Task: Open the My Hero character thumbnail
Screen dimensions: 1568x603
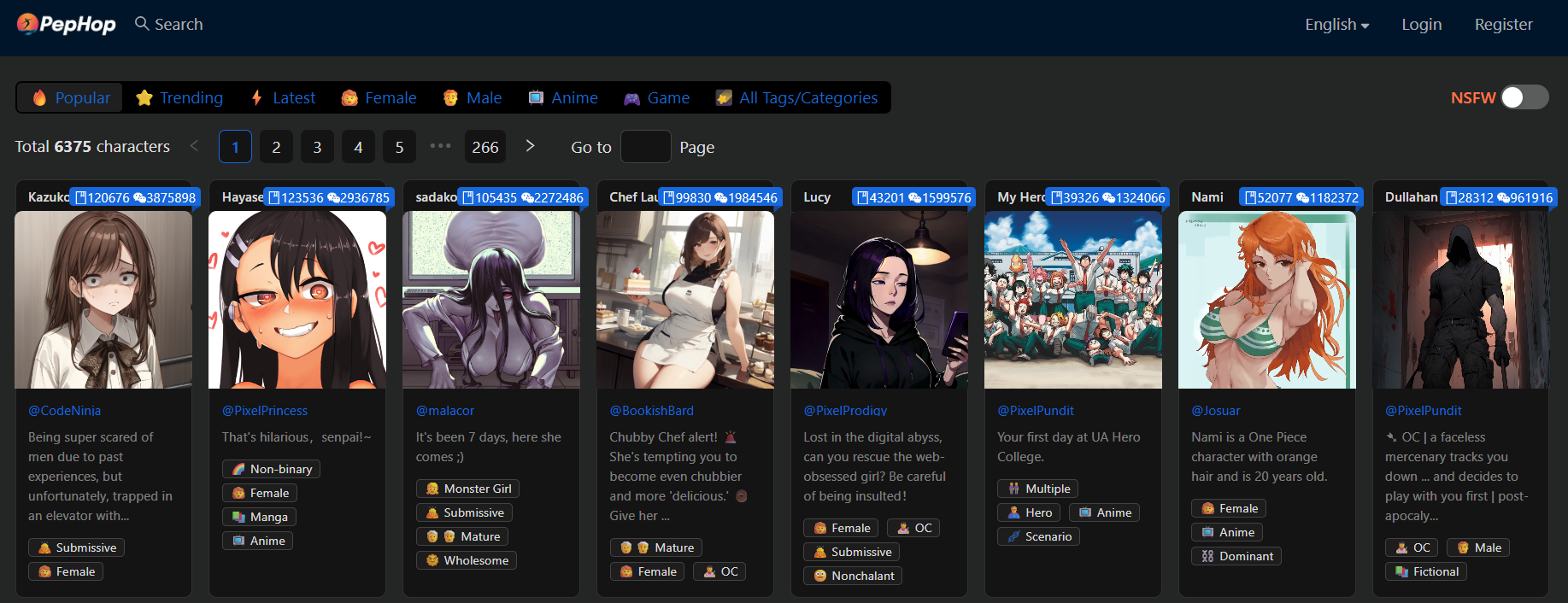Action: 1073,300
